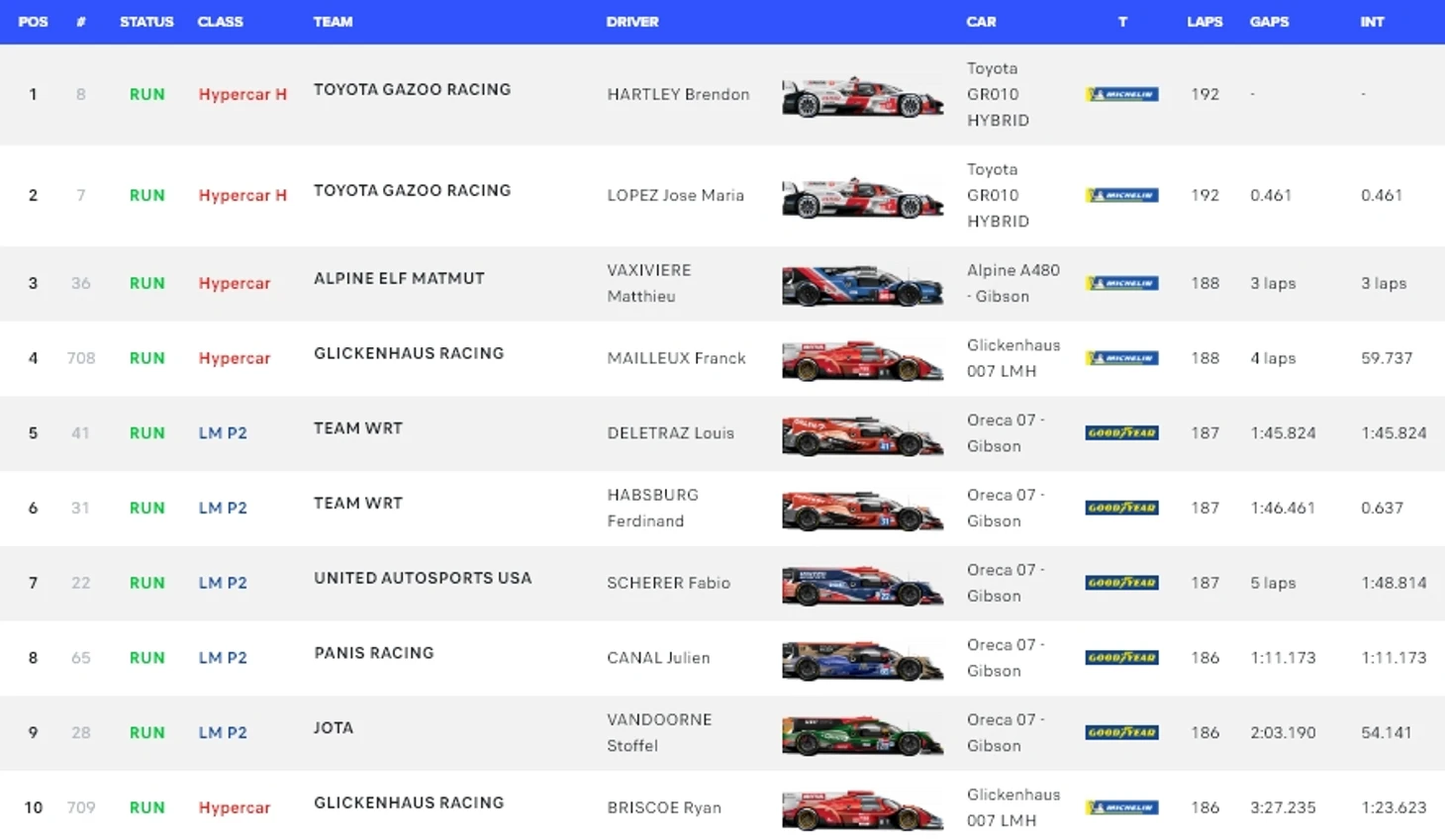Select driver DELETRAZ Louis

670,432
